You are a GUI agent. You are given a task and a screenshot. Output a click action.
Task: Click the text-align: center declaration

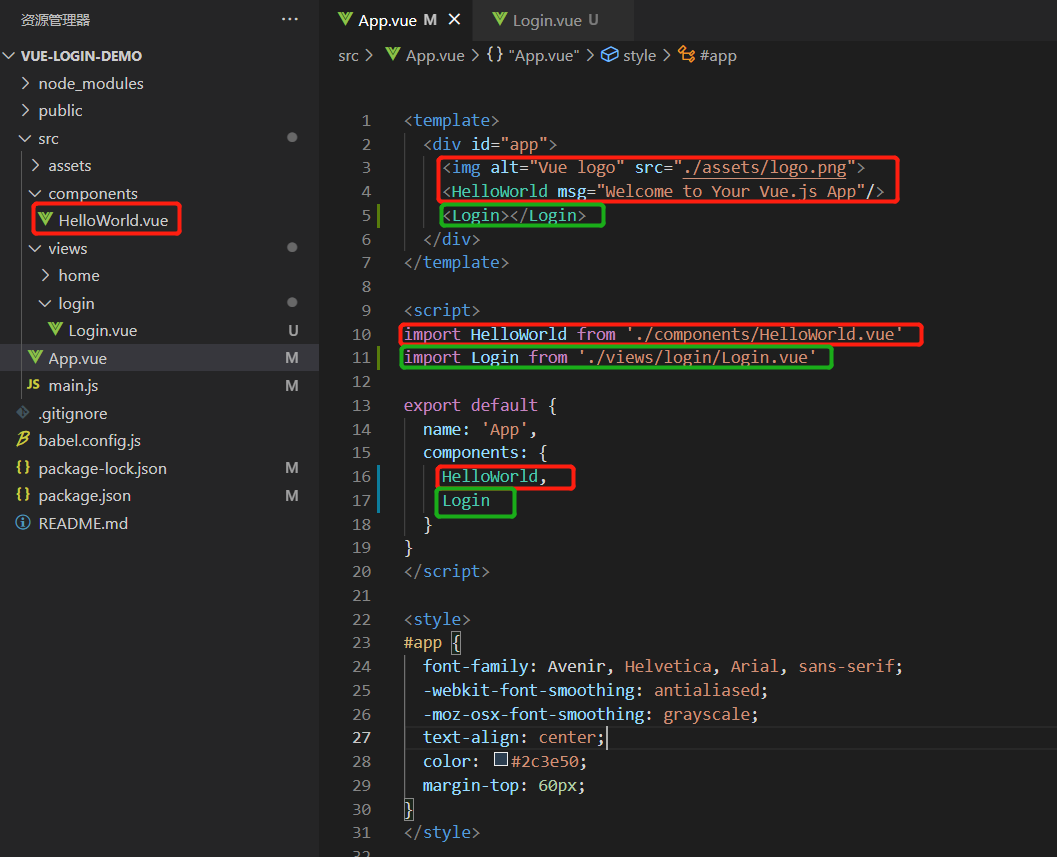pyautogui.click(x=514, y=738)
